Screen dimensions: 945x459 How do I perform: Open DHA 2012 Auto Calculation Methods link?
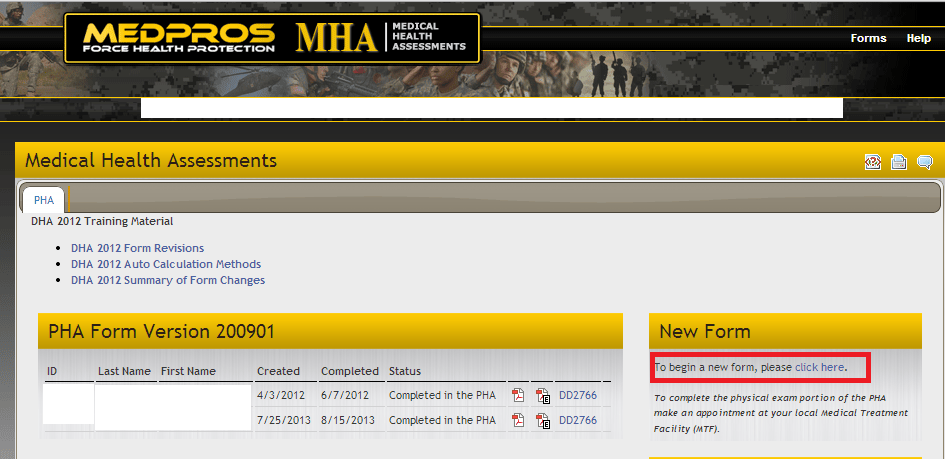click(166, 264)
